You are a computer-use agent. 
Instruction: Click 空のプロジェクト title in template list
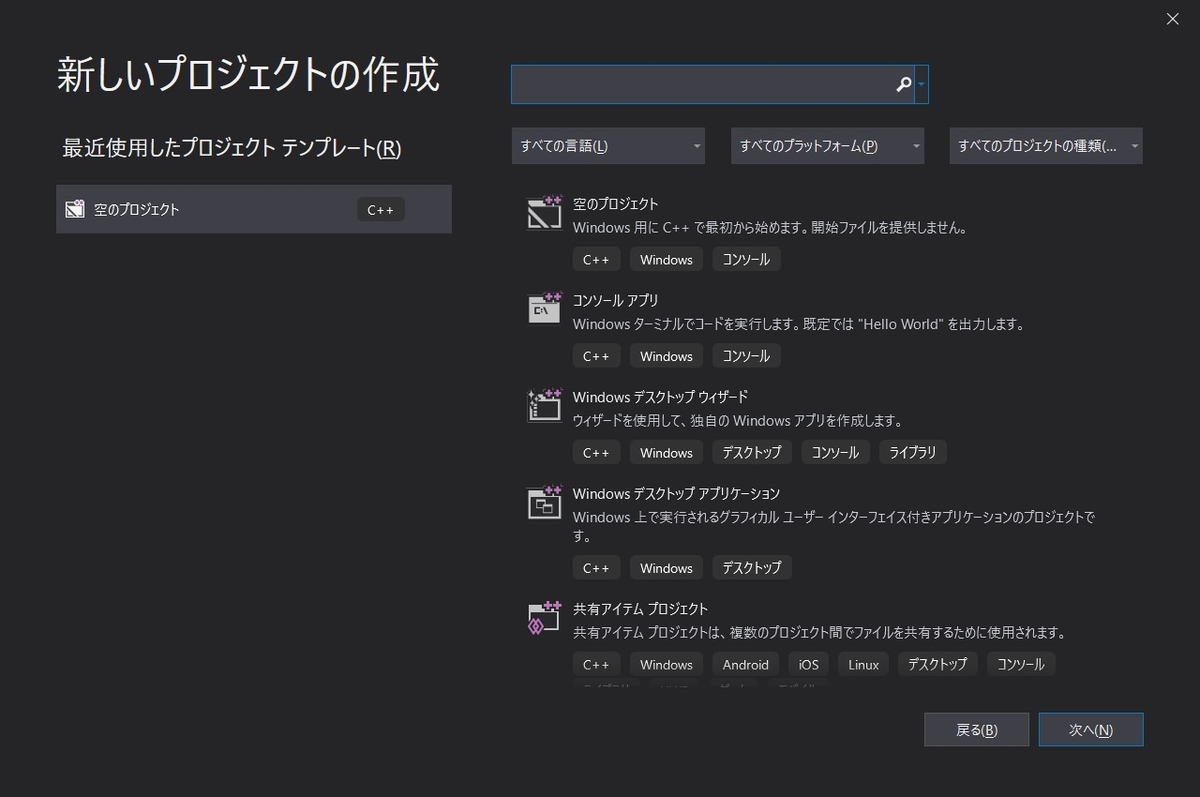tap(615, 204)
